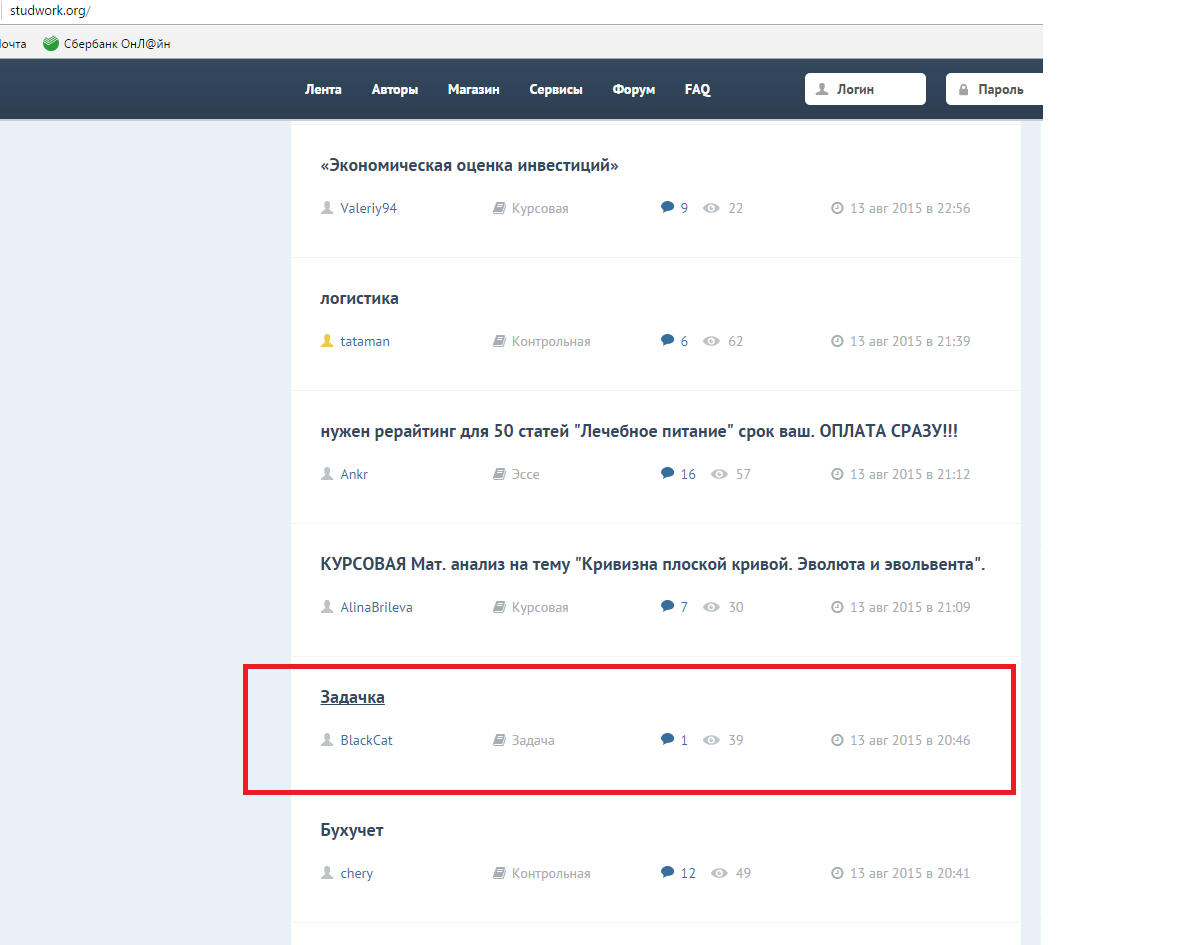Select the Эссе work type label

pos(525,474)
